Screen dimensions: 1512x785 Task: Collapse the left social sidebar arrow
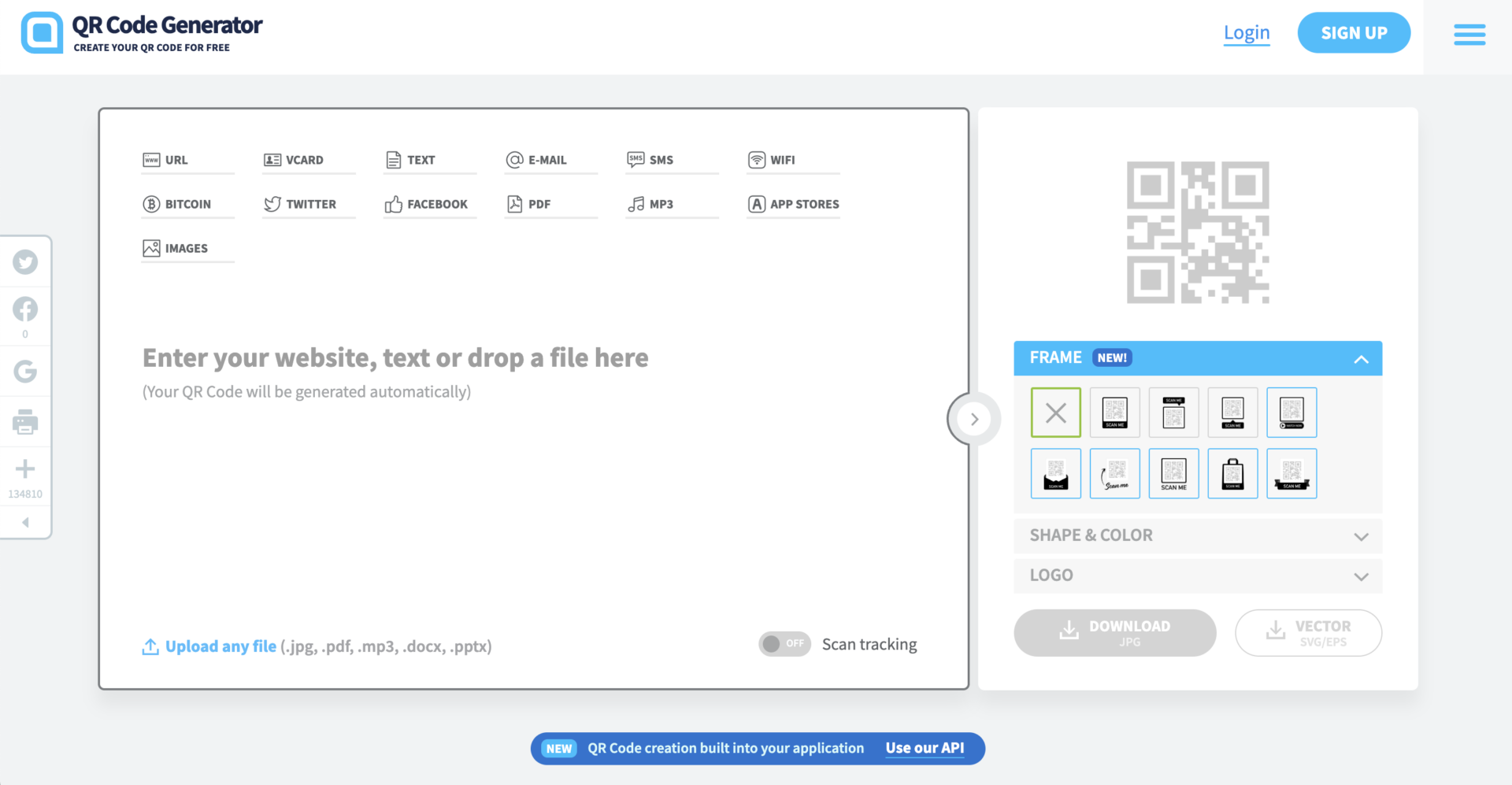(25, 523)
